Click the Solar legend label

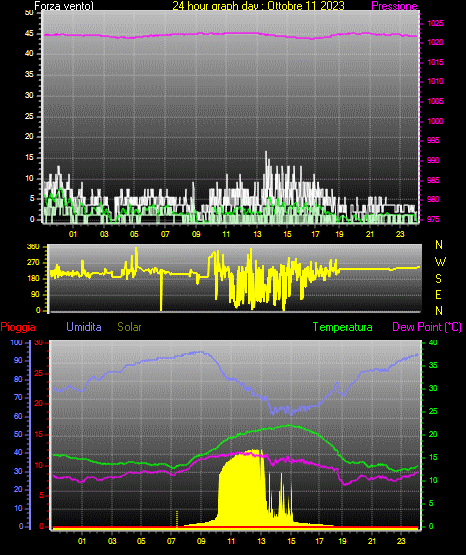tap(130, 327)
